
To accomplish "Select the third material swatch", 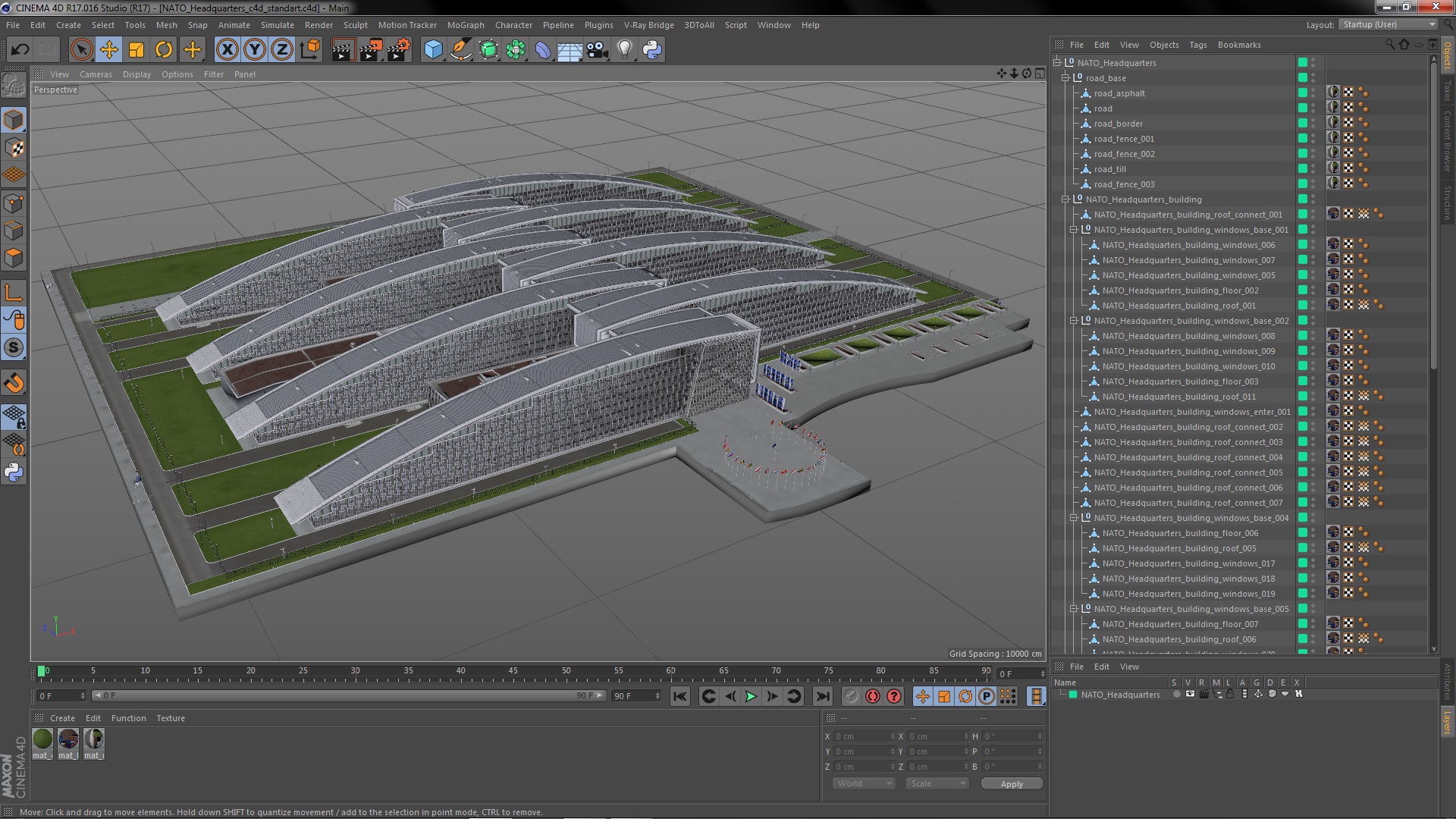I will point(93,739).
